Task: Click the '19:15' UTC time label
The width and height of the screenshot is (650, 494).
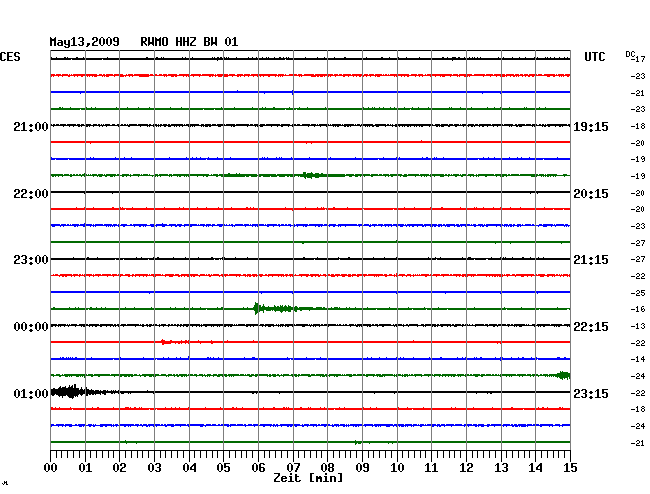Action: [591, 127]
